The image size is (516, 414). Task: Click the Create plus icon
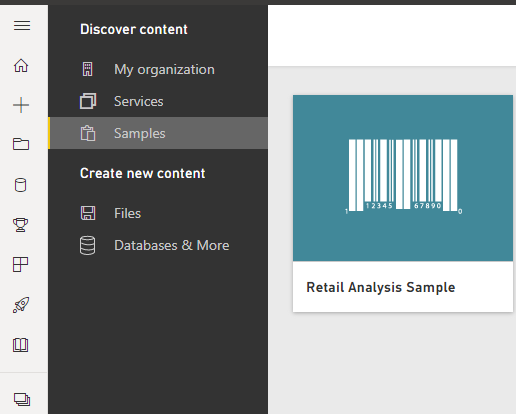click(x=21, y=105)
